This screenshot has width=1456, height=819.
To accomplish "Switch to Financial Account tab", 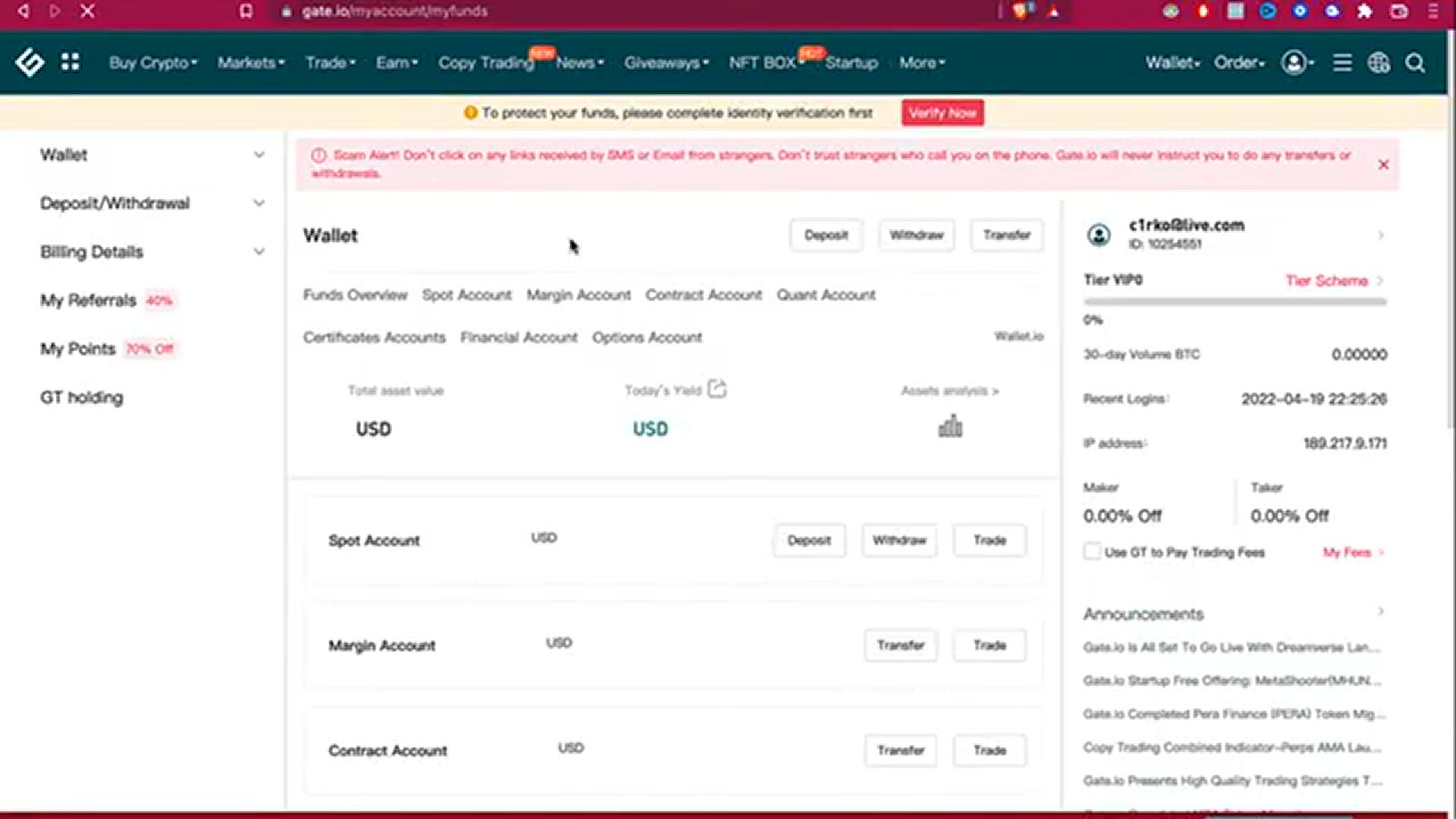I will [x=519, y=337].
